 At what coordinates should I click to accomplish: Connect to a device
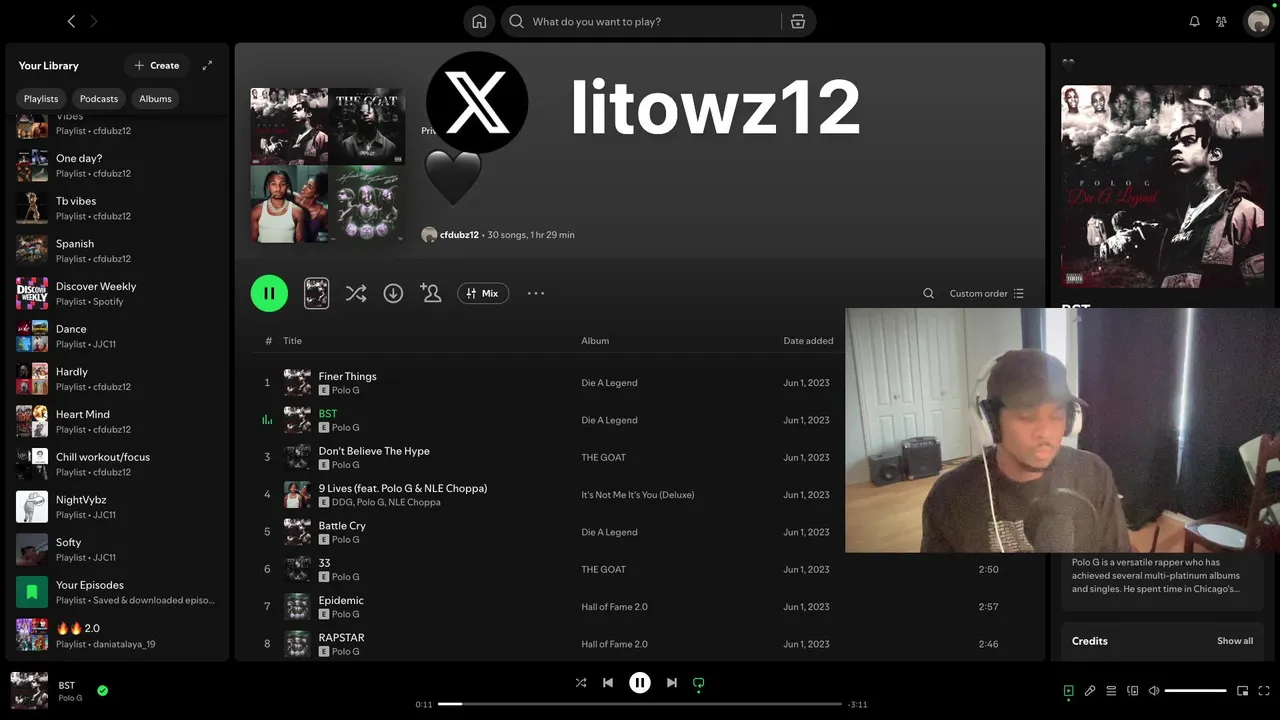pyautogui.click(x=1133, y=690)
